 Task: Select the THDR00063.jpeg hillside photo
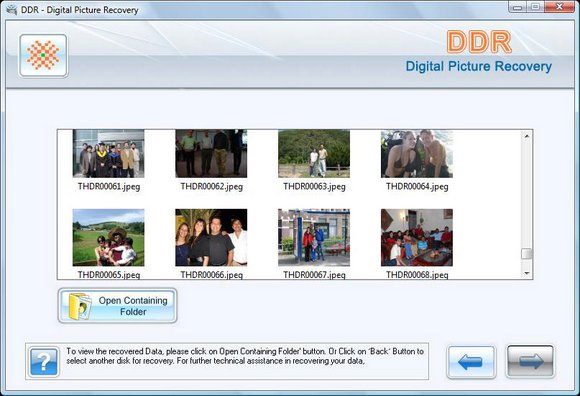314,153
